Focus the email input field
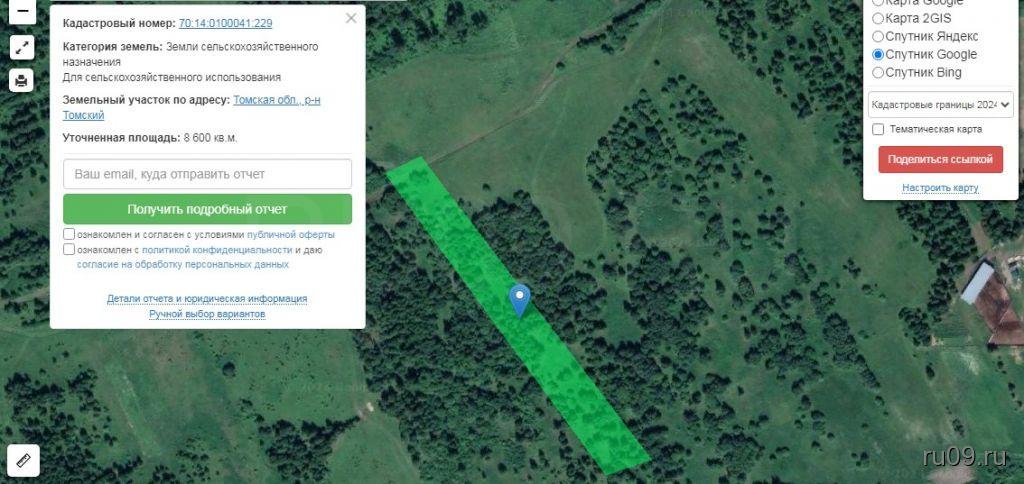This screenshot has height=484, width=1024. pos(207,174)
